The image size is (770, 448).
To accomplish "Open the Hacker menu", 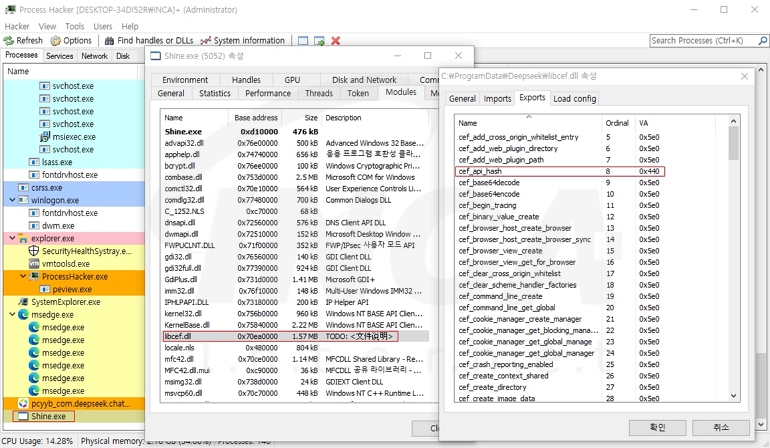I will pos(17,26).
